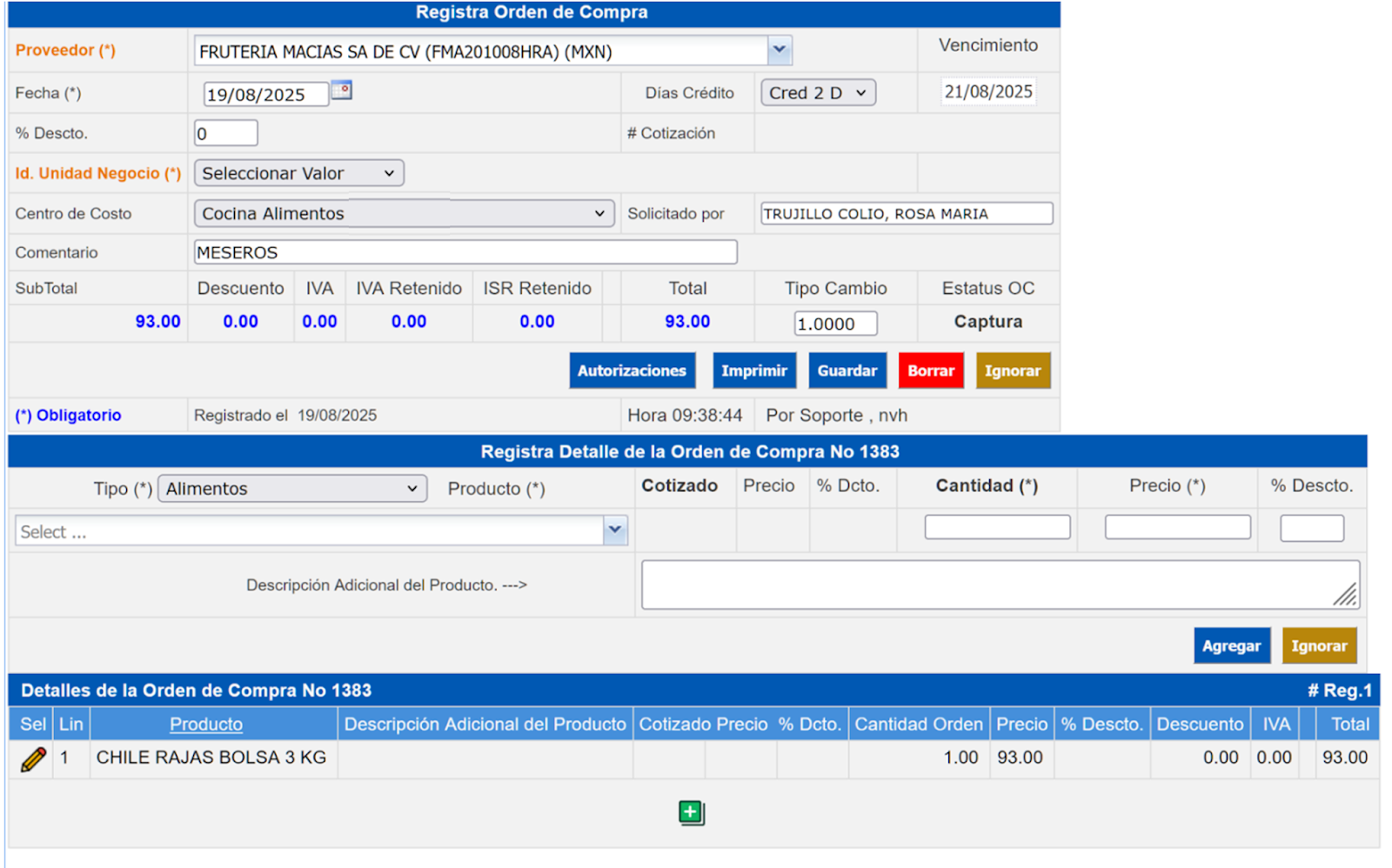Click Ignorar in the detail section
Screen dimensions: 1392x868
click(x=1318, y=646)
